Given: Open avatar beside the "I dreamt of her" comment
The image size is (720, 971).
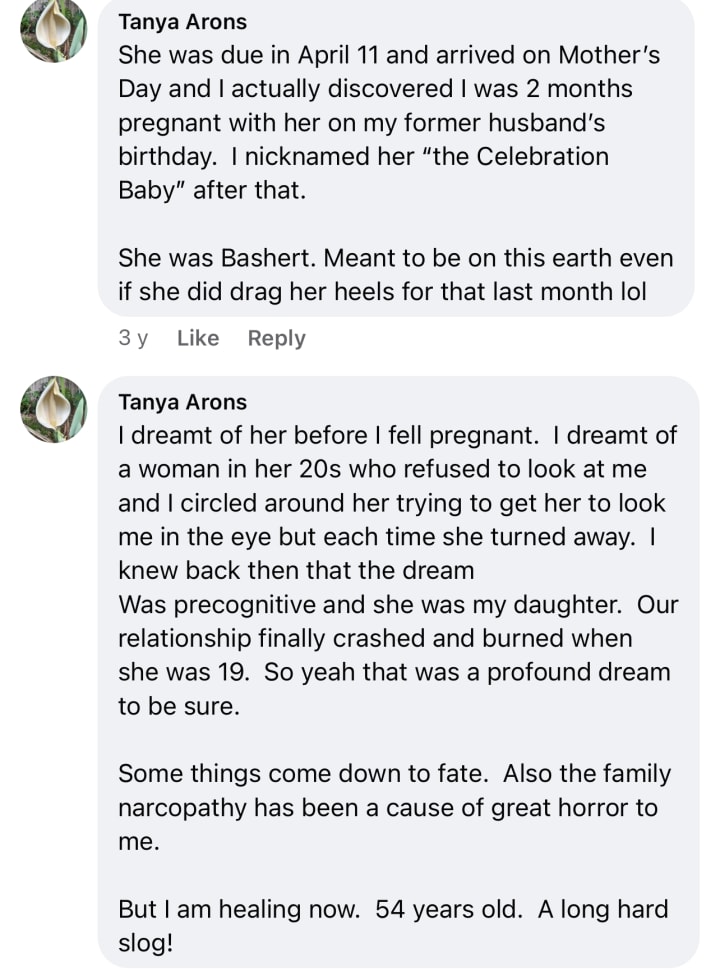Looking at the screenshot, I should click(54, 409).
